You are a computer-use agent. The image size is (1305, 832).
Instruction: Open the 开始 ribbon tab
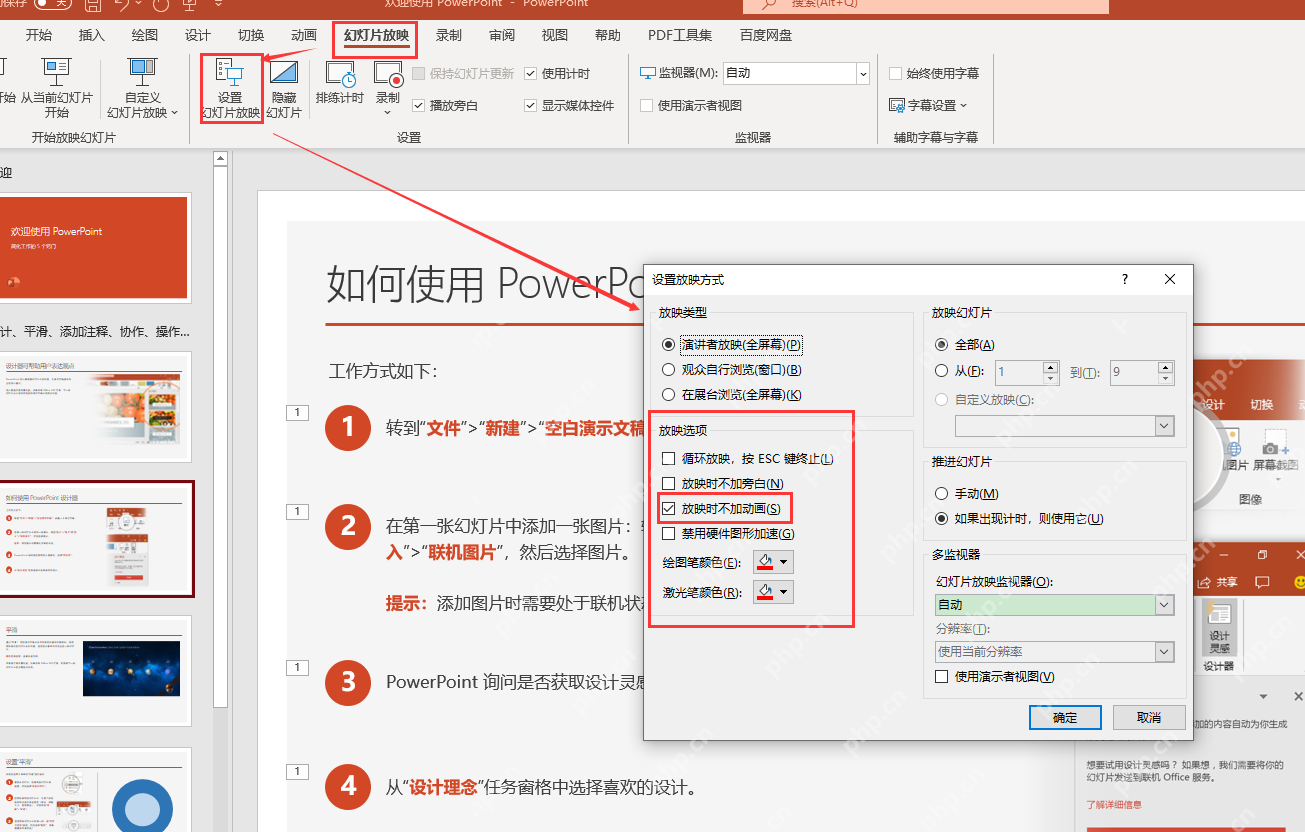39,35
